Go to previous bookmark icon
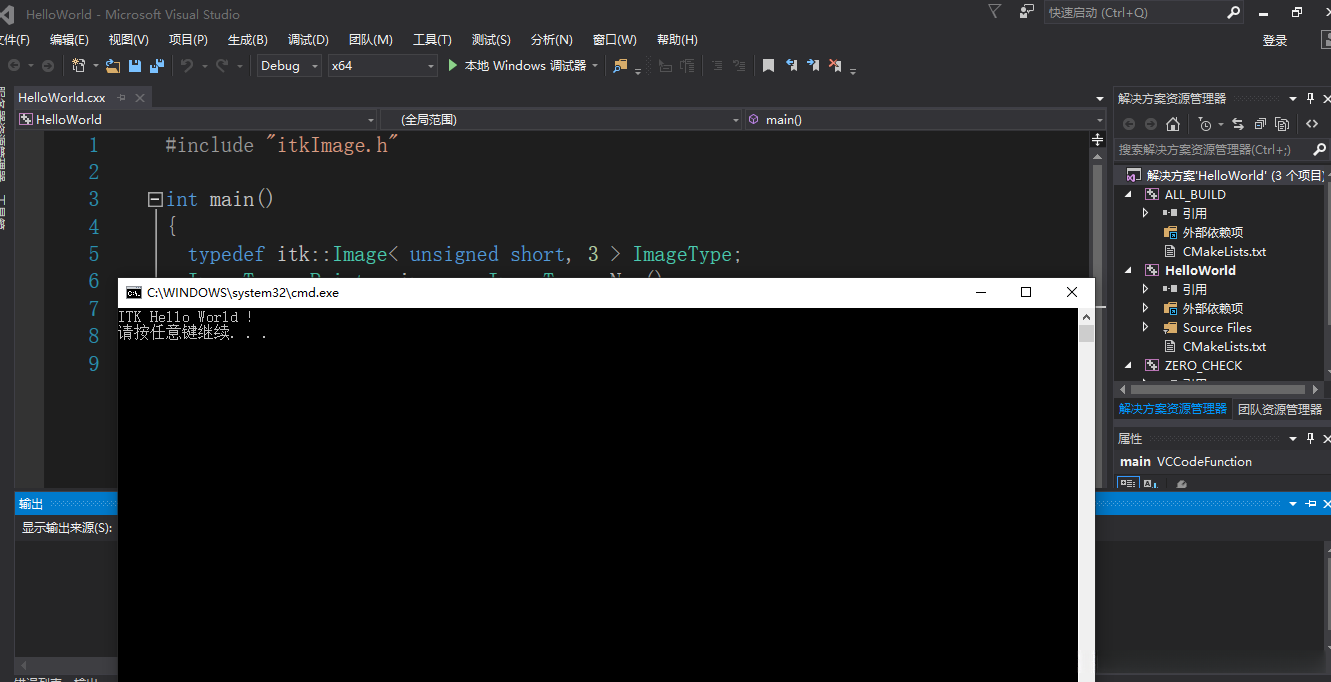 791,66
